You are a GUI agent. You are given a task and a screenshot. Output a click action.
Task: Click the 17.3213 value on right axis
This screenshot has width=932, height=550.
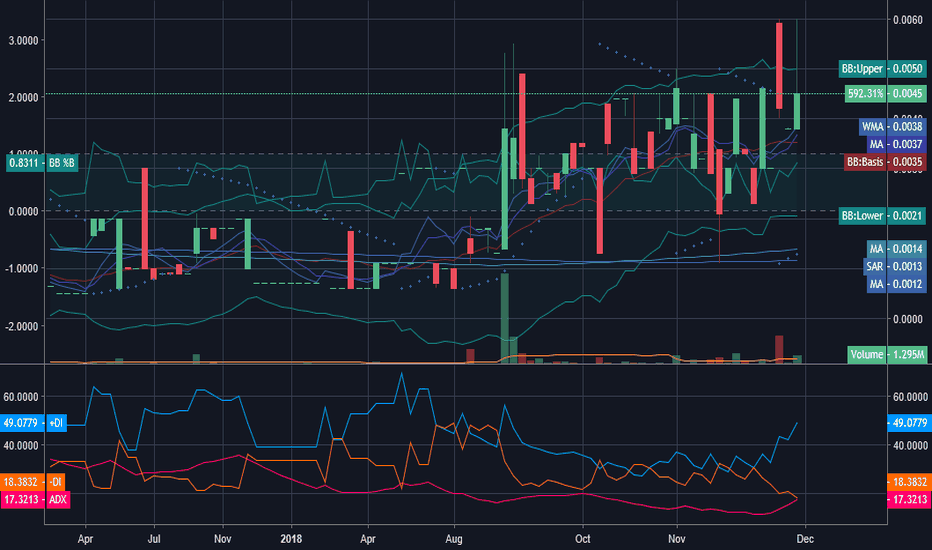click(x=908, y=499)
